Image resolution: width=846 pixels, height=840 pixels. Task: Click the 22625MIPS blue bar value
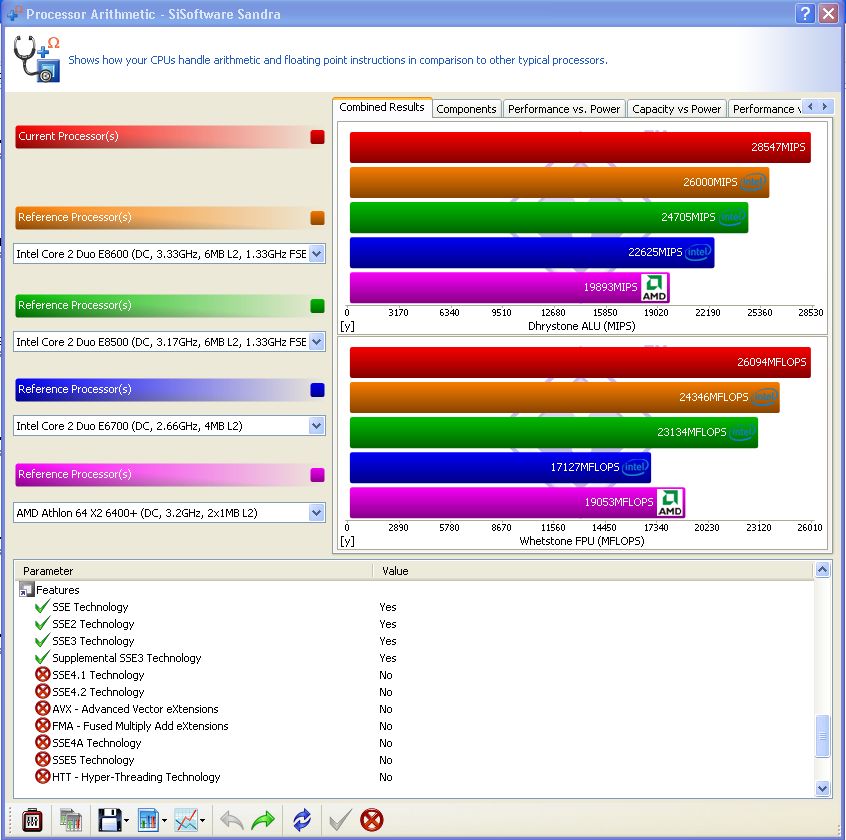pos(655,252)
